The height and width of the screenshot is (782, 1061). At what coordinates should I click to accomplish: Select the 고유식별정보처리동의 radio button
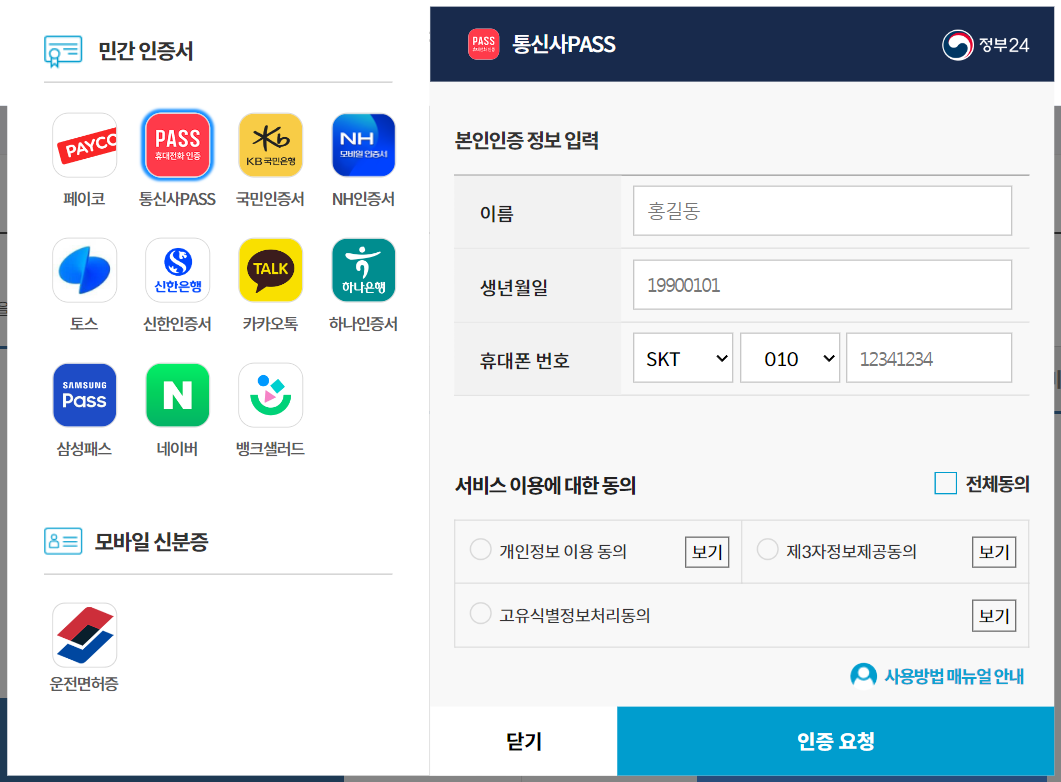coord(480,614)
